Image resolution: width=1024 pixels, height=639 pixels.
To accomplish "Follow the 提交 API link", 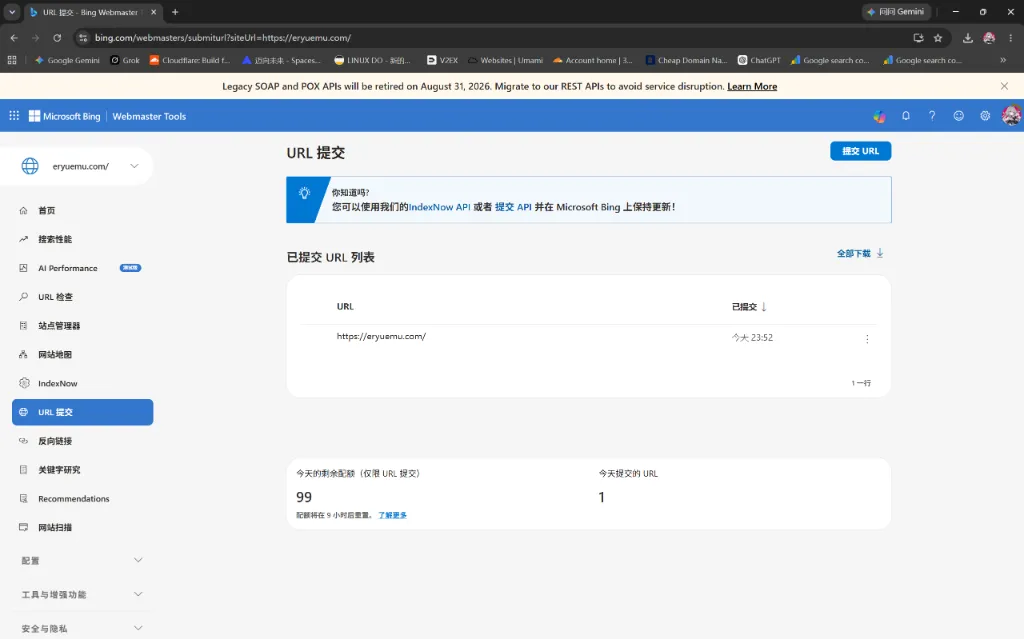I will pyautogui.click(x=513, y=207).
